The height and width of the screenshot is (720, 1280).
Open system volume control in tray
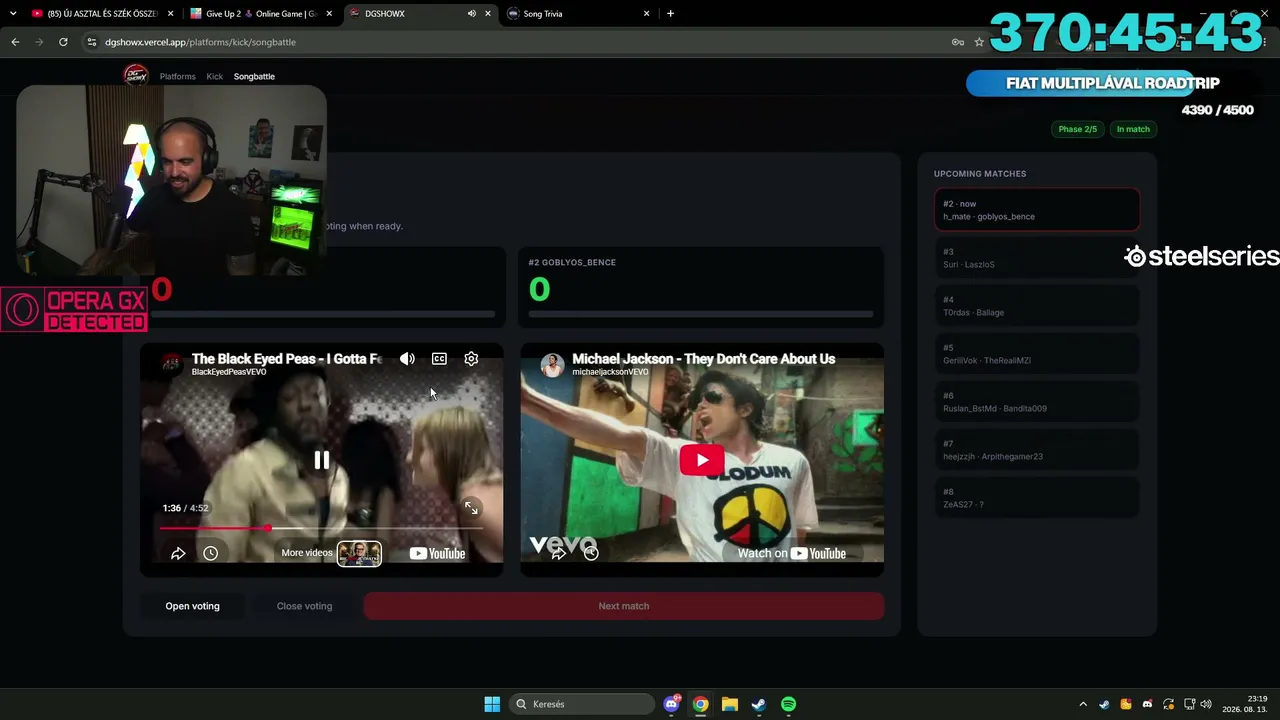[x=1206, y=704]
